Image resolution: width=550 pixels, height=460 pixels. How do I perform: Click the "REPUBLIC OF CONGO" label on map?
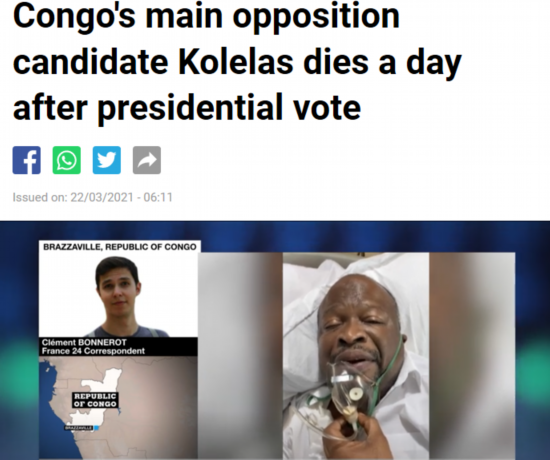click(95, 400)
